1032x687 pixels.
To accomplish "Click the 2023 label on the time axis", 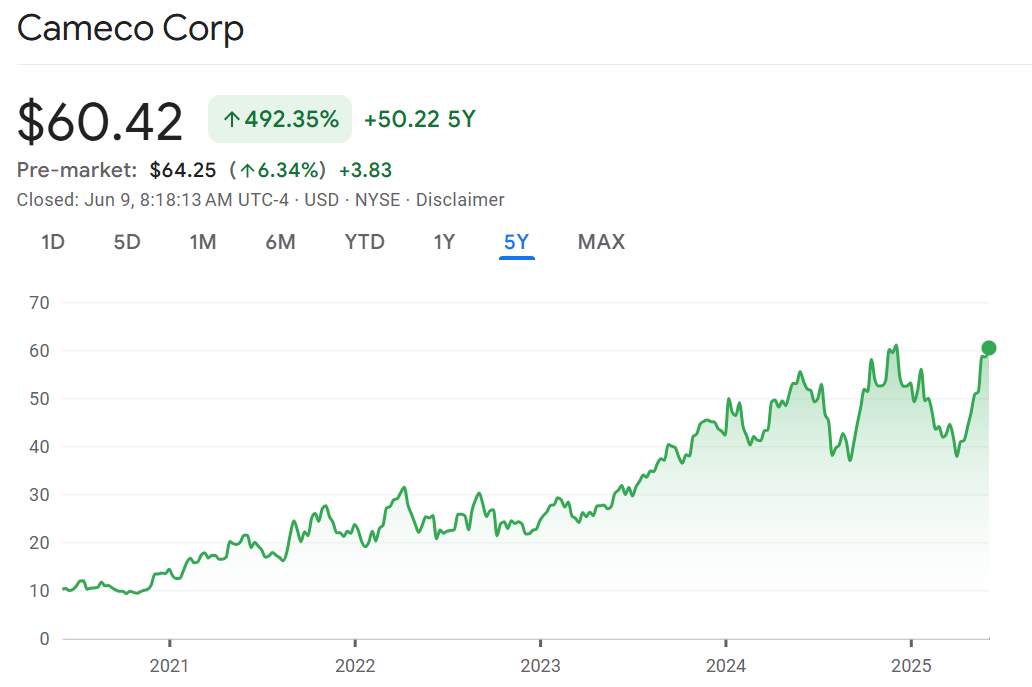I will click(x=540, y=665).
